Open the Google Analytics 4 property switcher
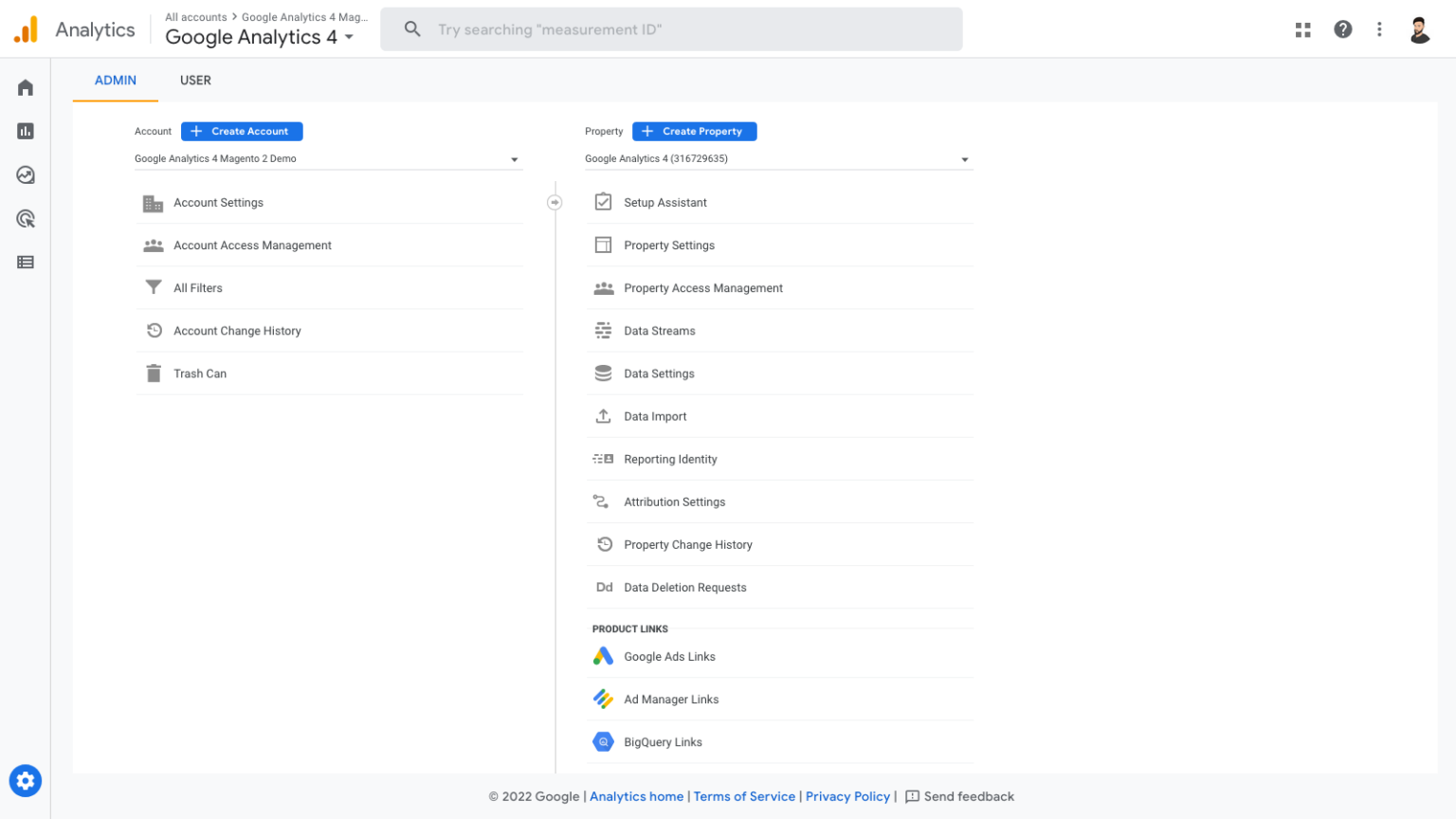Image resolution: width=1456 pixels, height=819 pixels. 260,37
